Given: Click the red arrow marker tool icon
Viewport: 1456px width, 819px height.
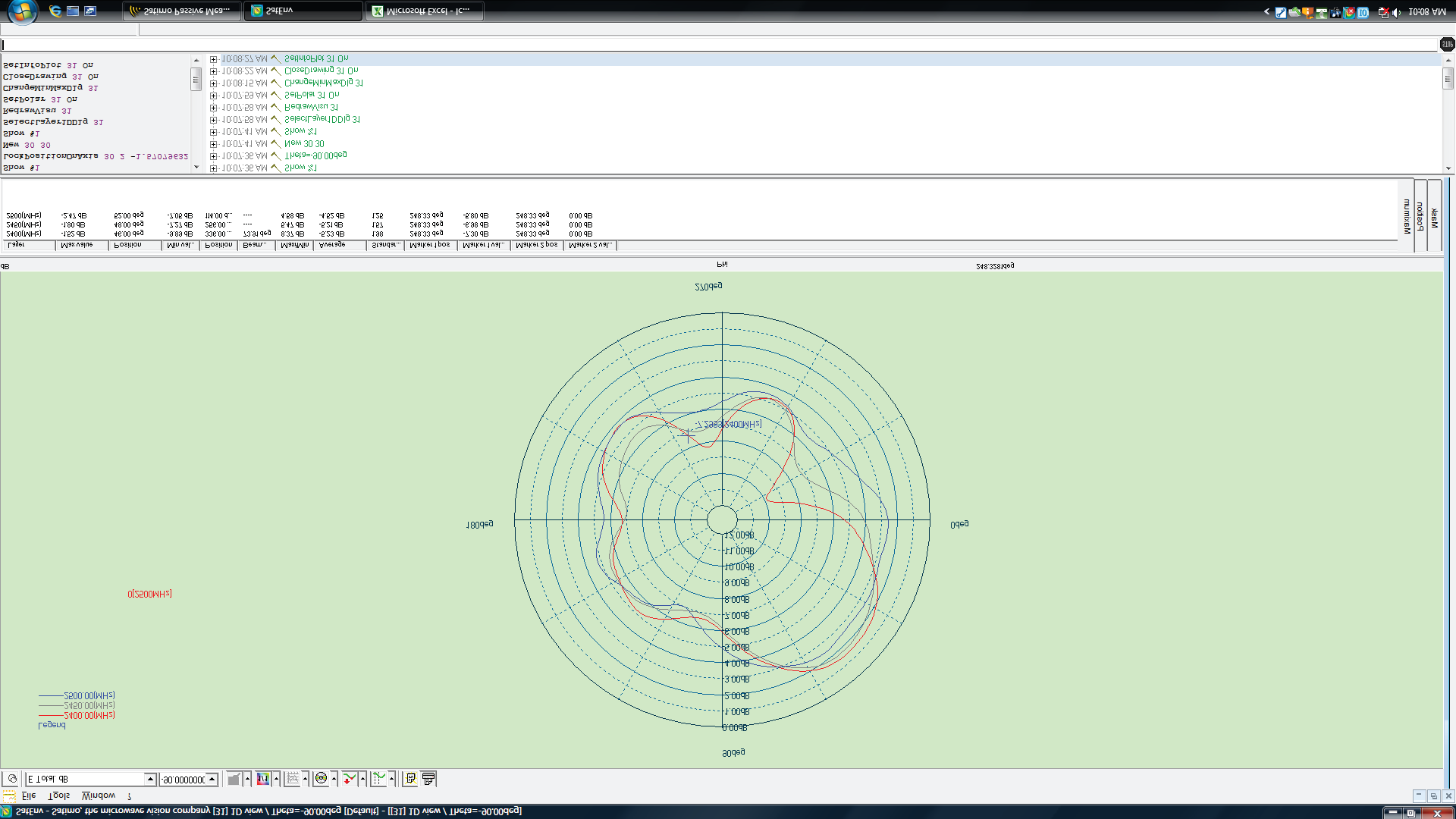Looking at the screenshot, I should click(349, 779).
